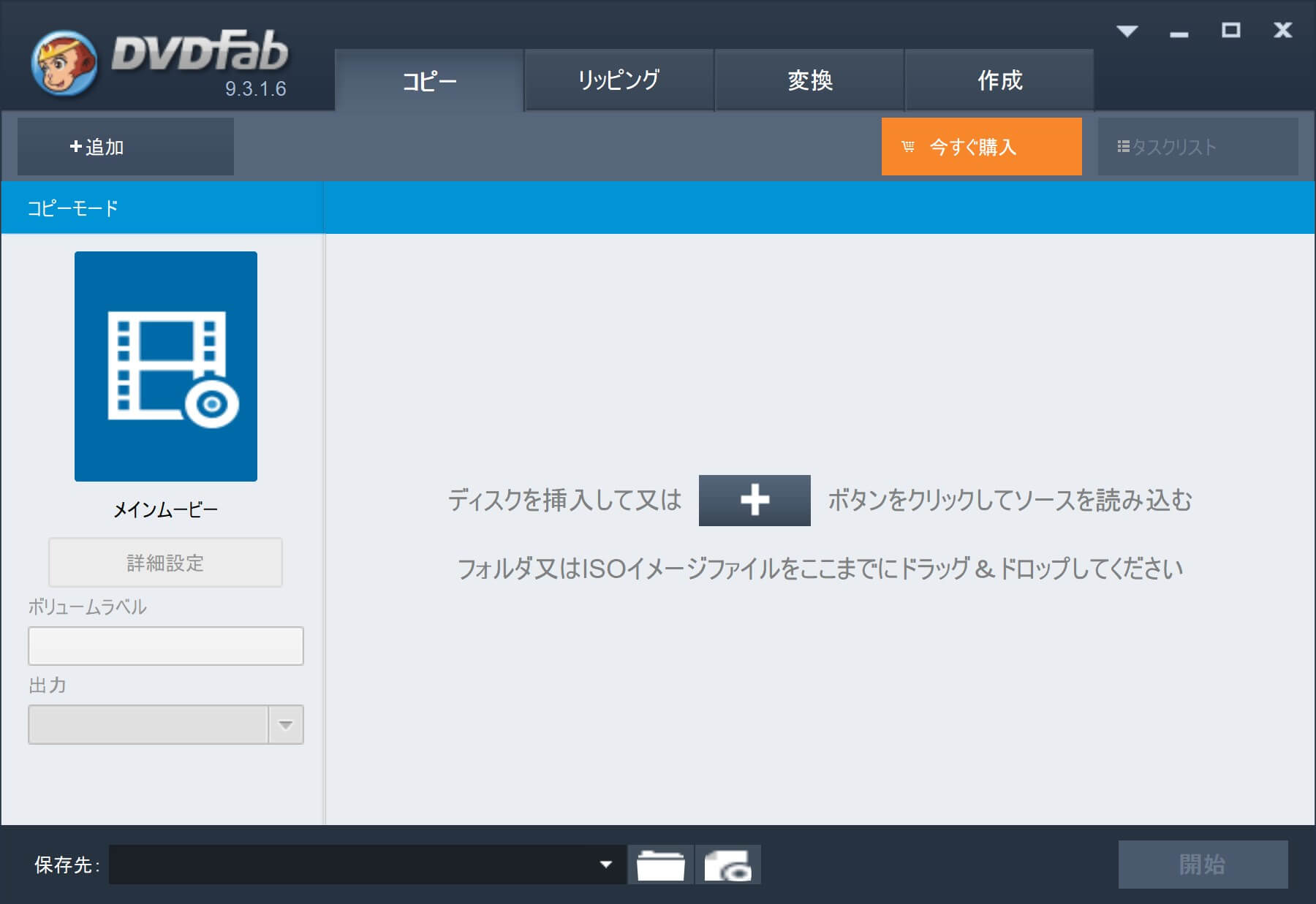Screen dimensions: 1316x904
Task: Click the 開始 button
Action: [x=1203, y=865]
